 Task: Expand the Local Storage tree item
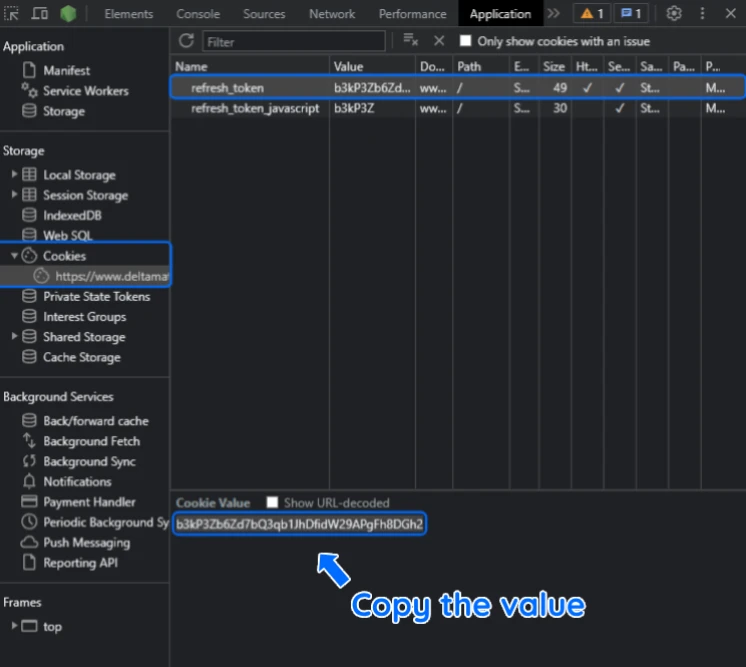pyautogui.click(x=14, y=175)
